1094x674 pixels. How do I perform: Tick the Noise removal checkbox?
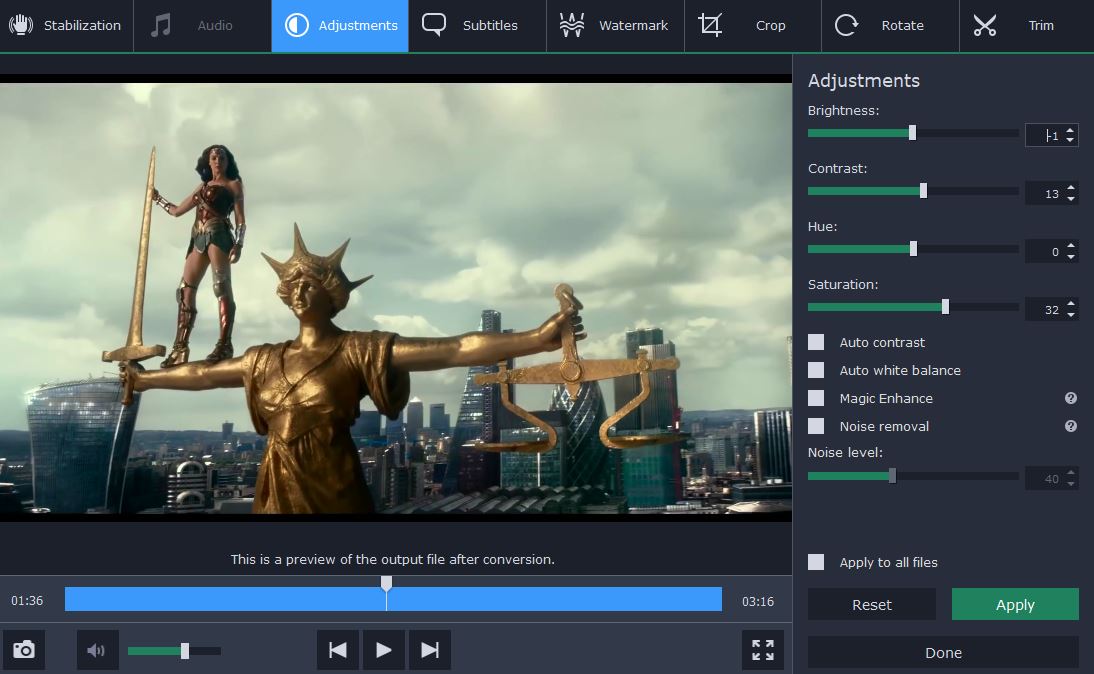click(816, 426)
